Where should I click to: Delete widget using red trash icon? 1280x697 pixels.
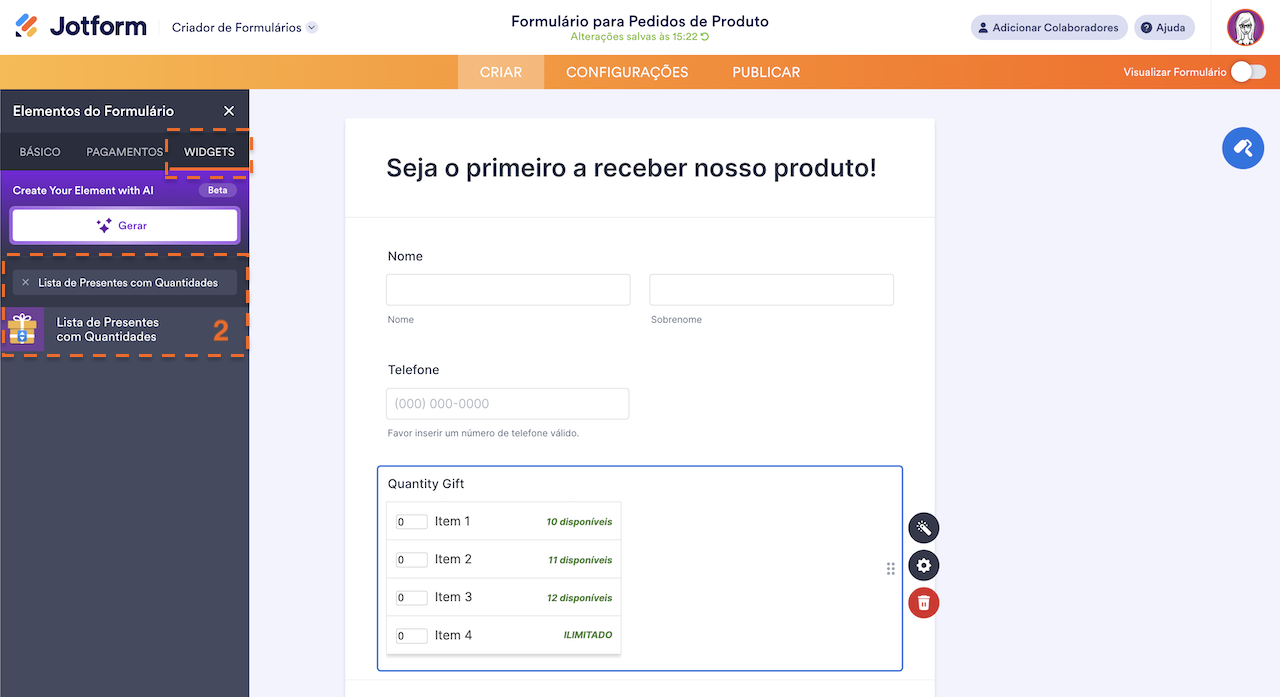click(x=923, y=602)
